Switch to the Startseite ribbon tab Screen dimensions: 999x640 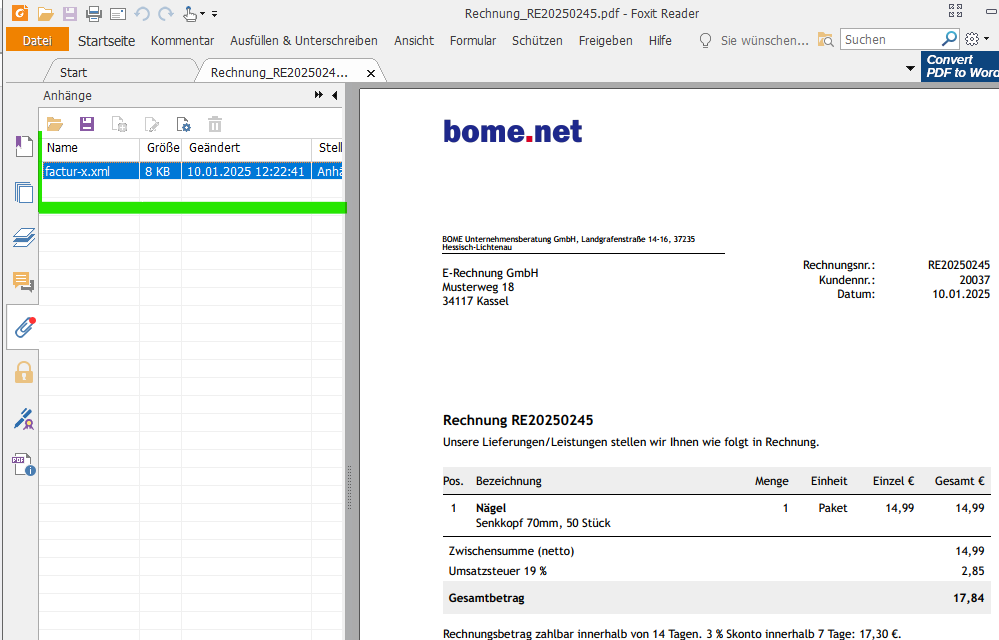click(106, 41)
